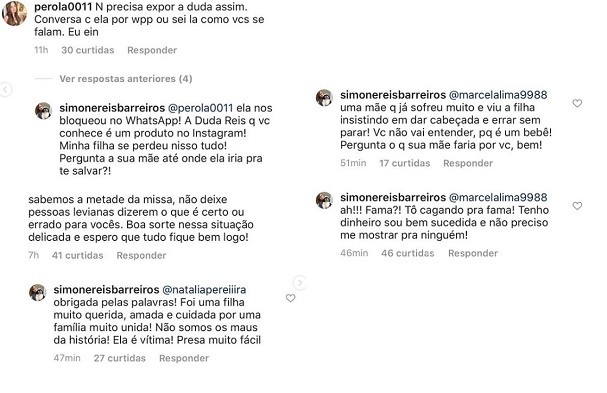View the '46 curtidas' likes list
This screenshot has width=607, height=393.
pos(408,253)
